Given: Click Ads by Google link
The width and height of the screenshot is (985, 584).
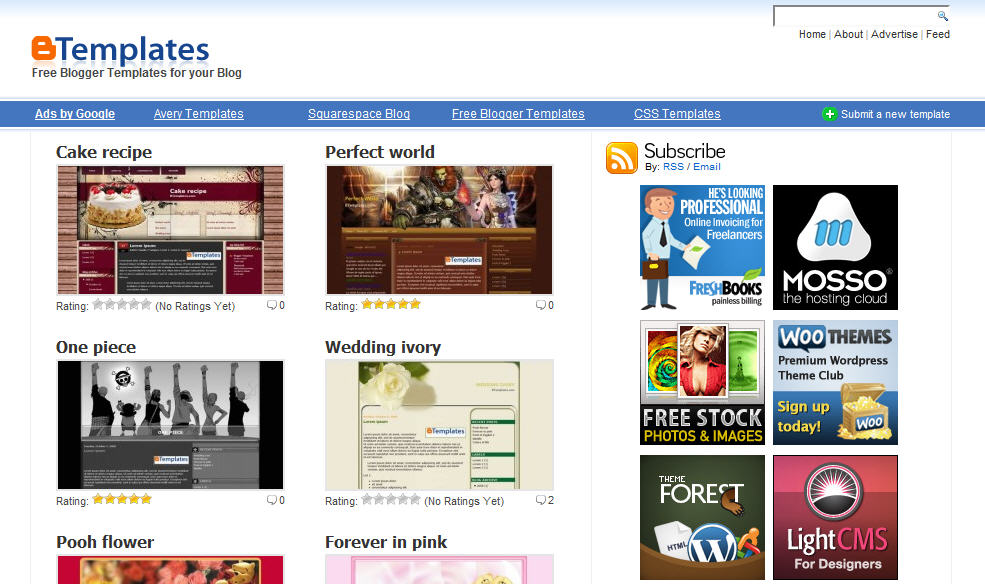Looking at the screenshot, I should point(75,114).
